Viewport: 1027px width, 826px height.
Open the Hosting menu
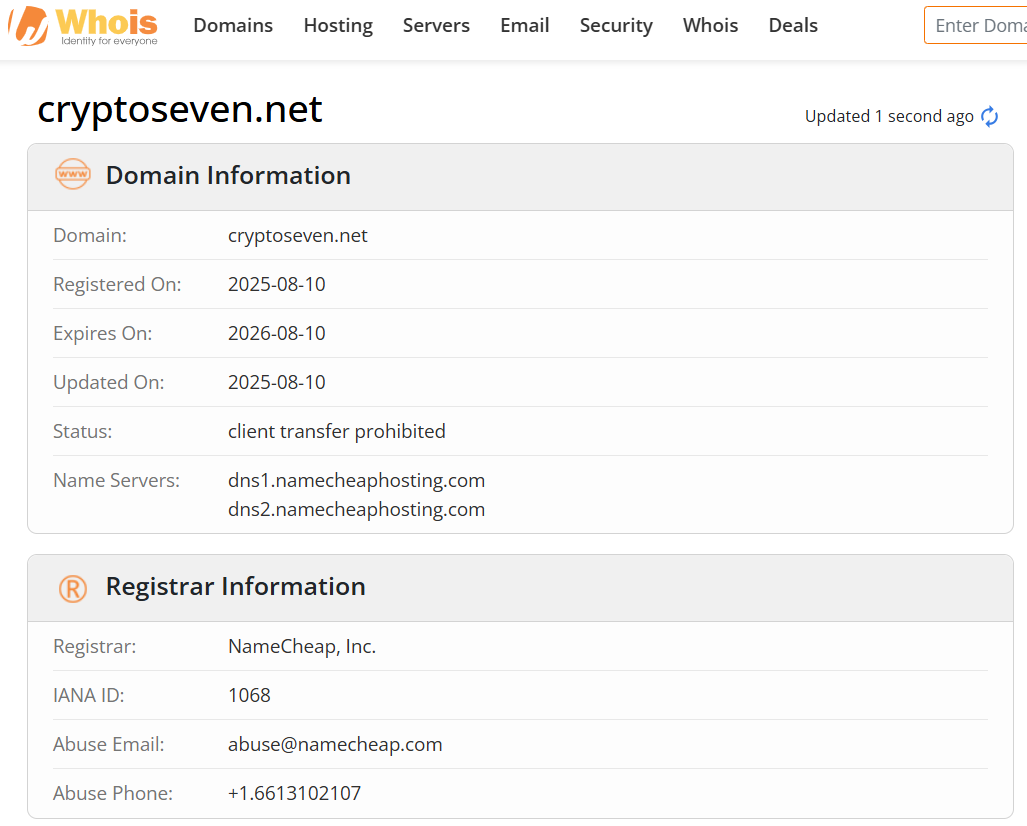pyautogui.click(x=338, y=26)
